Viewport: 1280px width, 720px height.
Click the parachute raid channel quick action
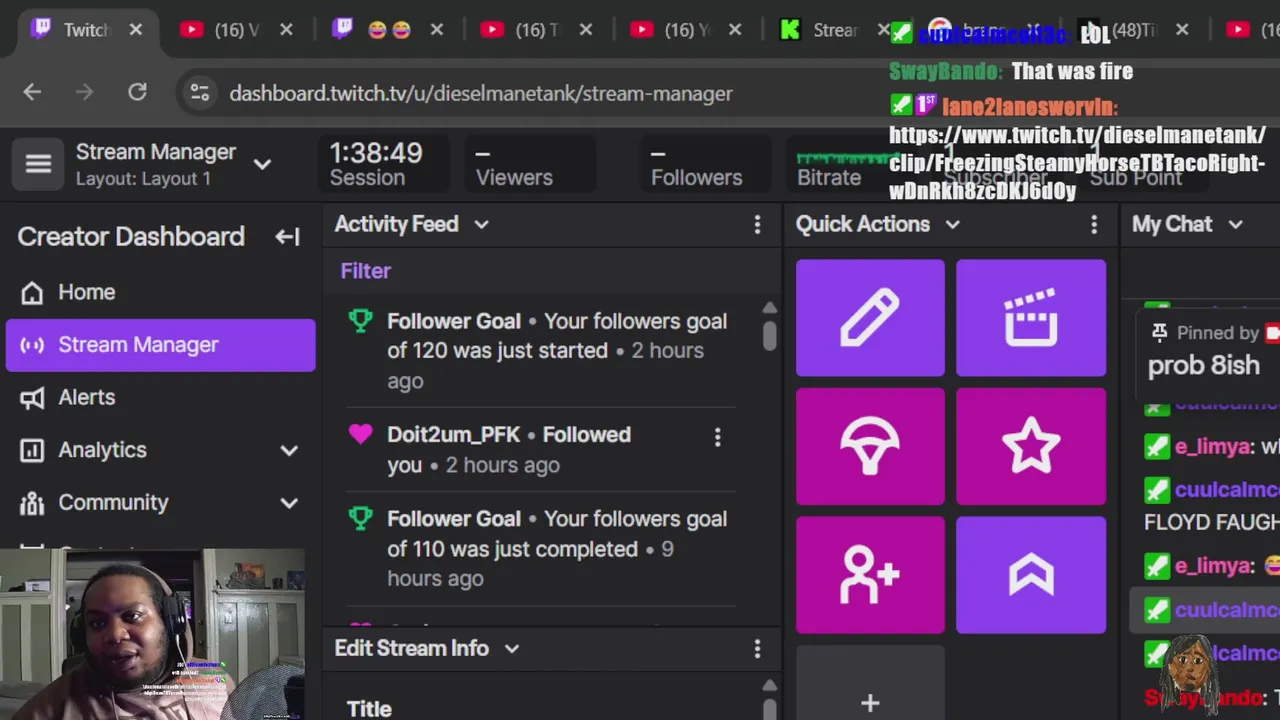(x=870, y=446)
